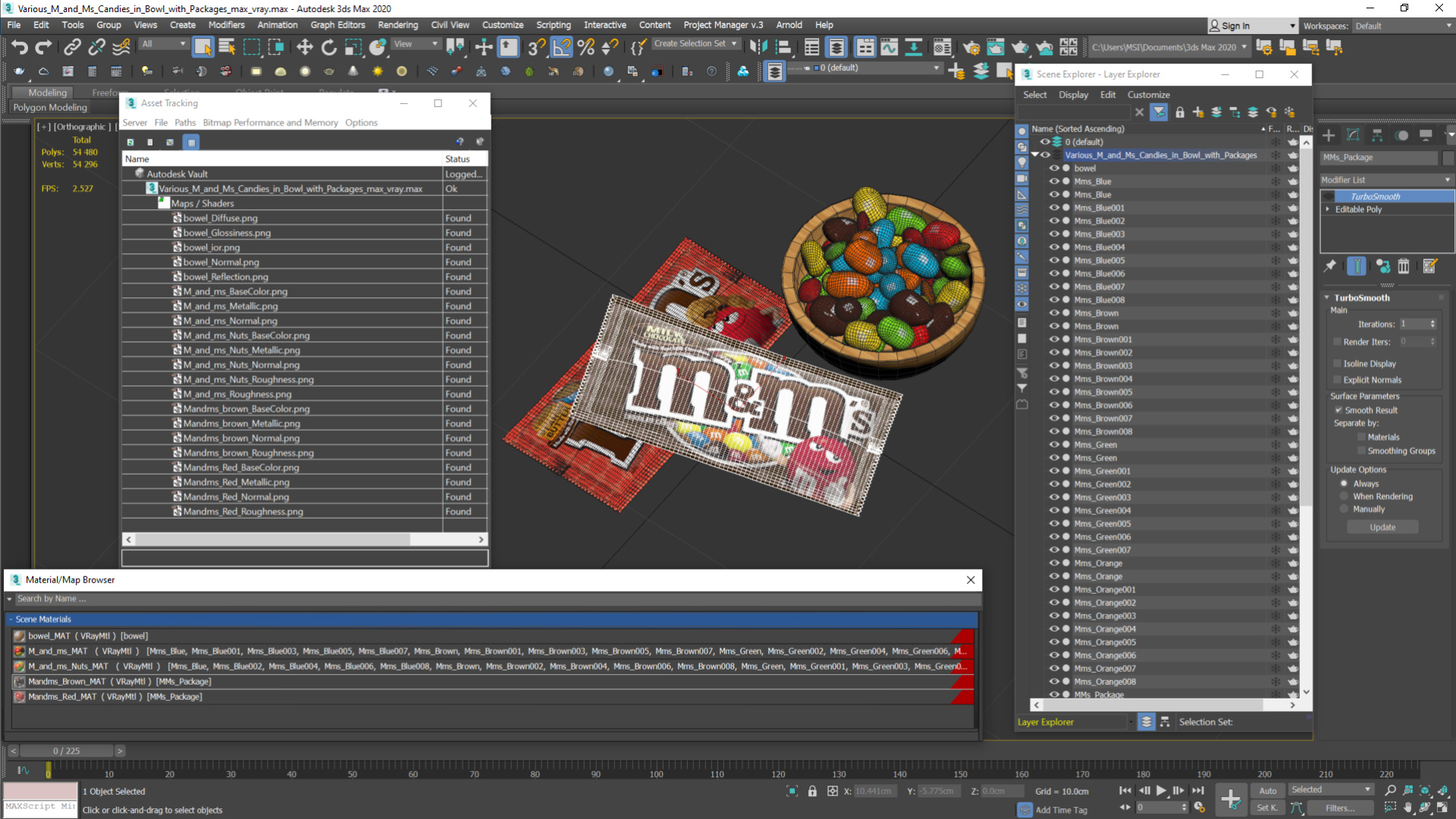Click the Auto key button
The image size is (1456, 819).
click(x=1268, y=790)
